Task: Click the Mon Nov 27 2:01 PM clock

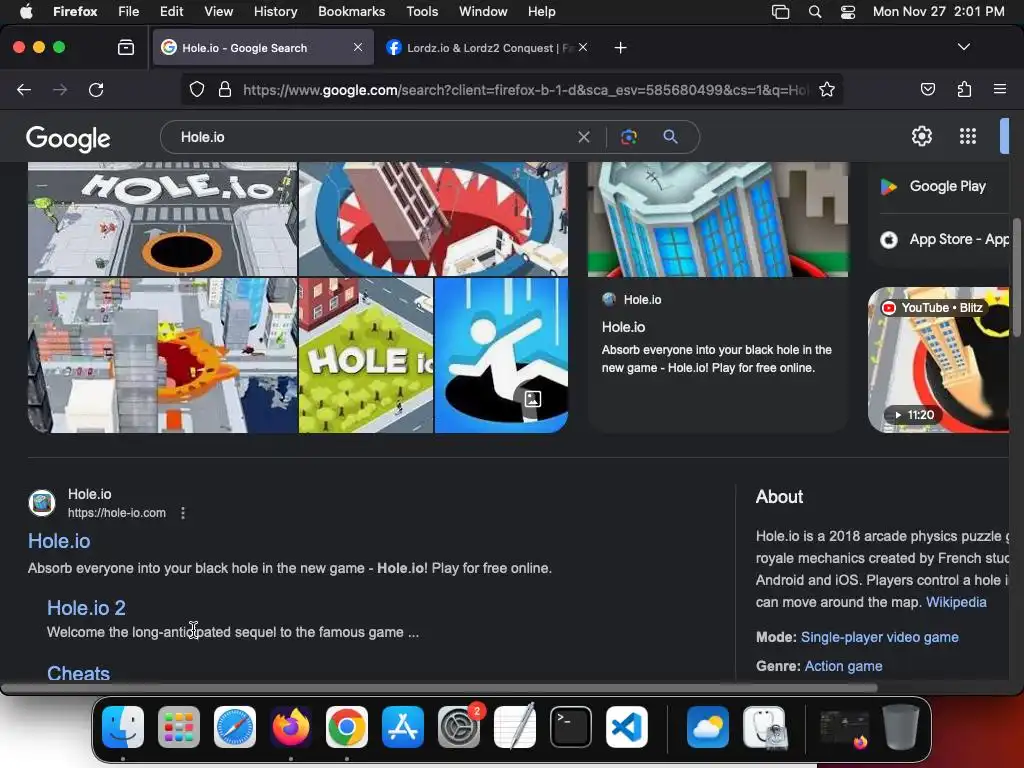Action: pyautogui.click(x=938, y=11)
